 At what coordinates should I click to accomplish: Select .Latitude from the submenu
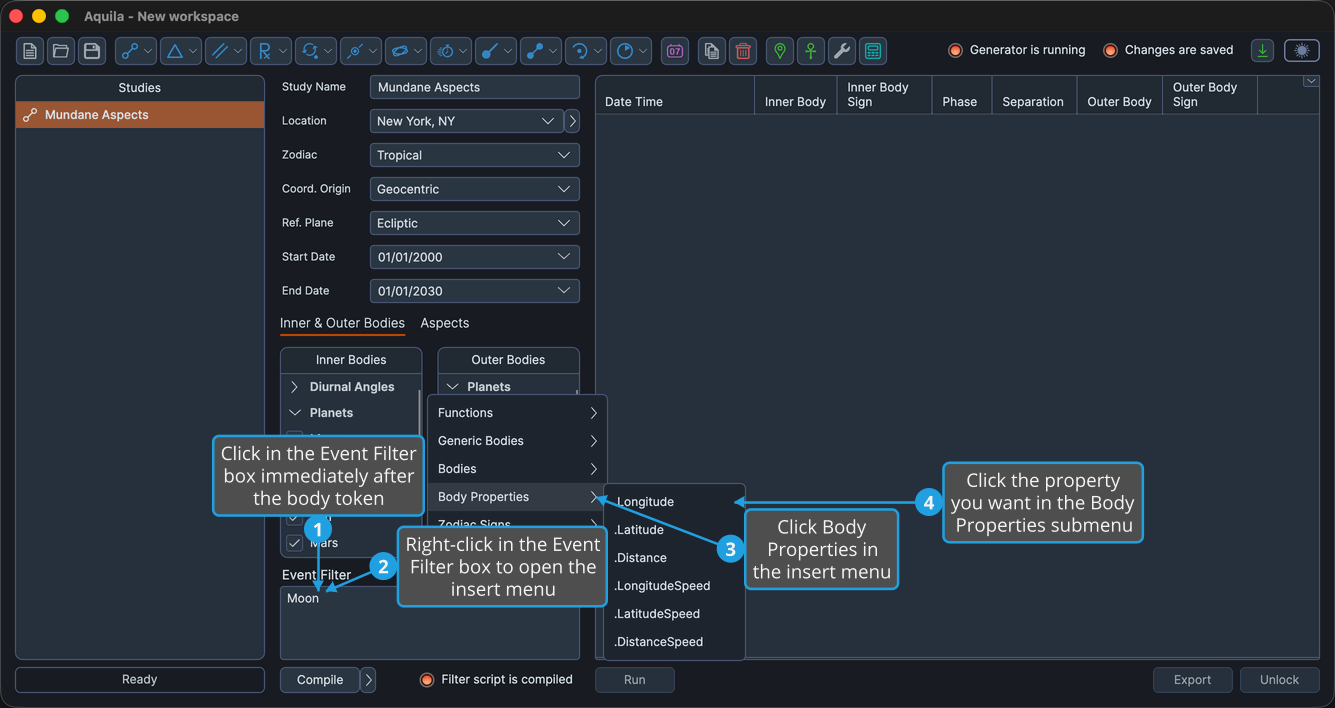pyautogui.click(x=675, y=530)
